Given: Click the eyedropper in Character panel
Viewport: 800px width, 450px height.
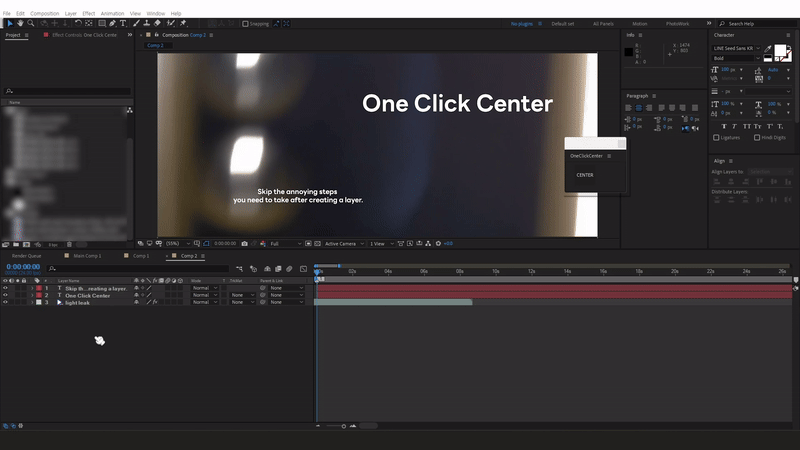Looking at the screenshot, I should tap(769, 47).
